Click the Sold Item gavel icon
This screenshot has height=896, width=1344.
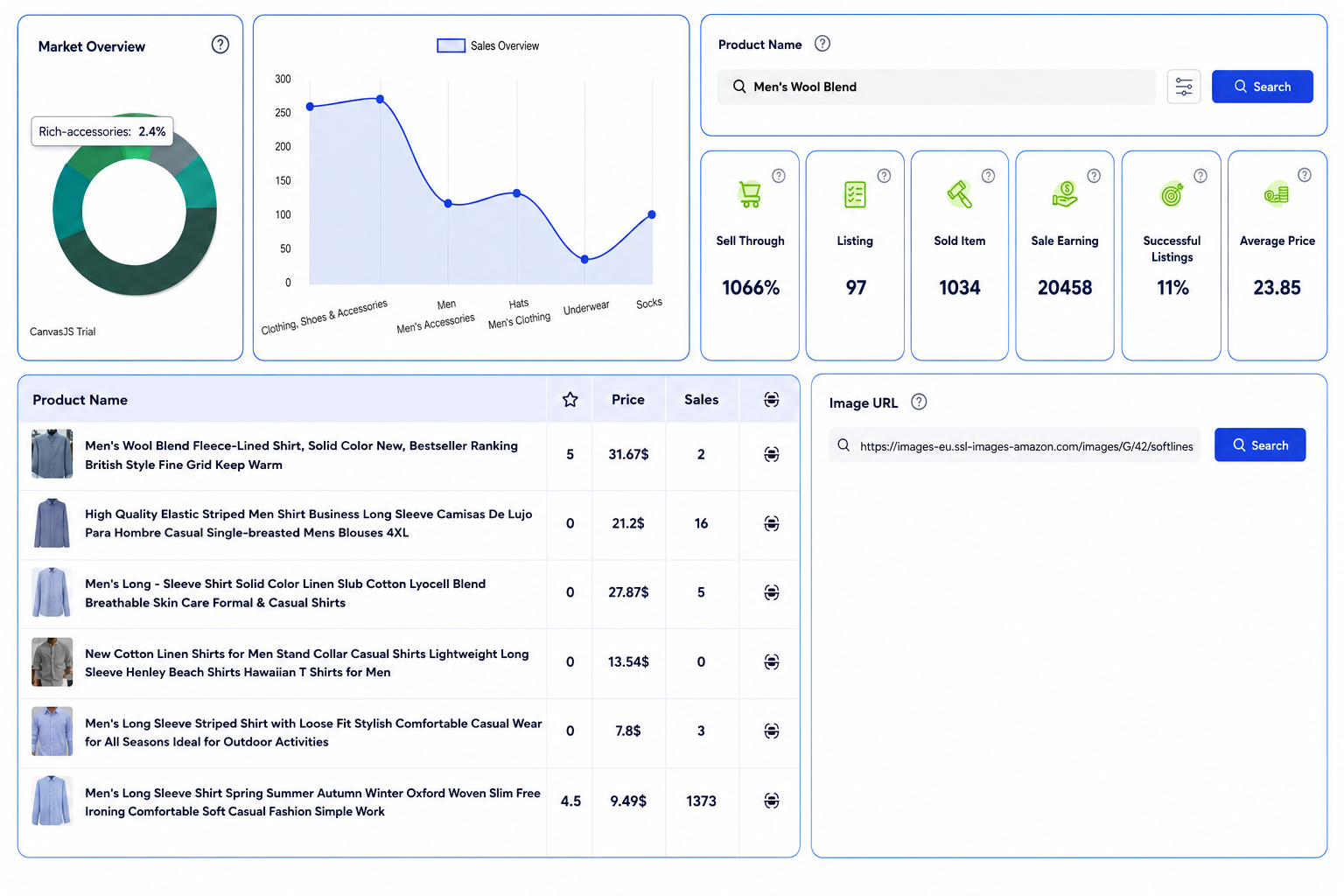point(960,194)
